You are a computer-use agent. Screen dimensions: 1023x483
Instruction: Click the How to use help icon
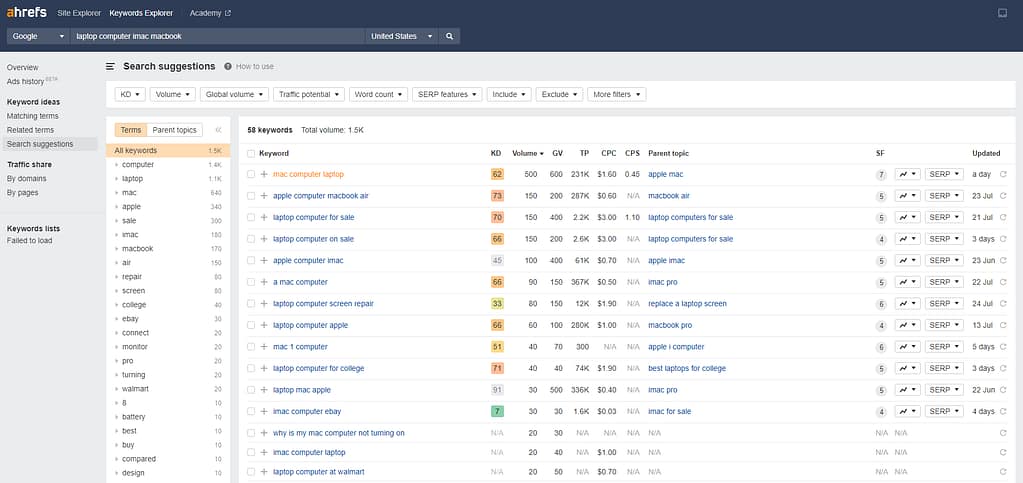point(228,67)
